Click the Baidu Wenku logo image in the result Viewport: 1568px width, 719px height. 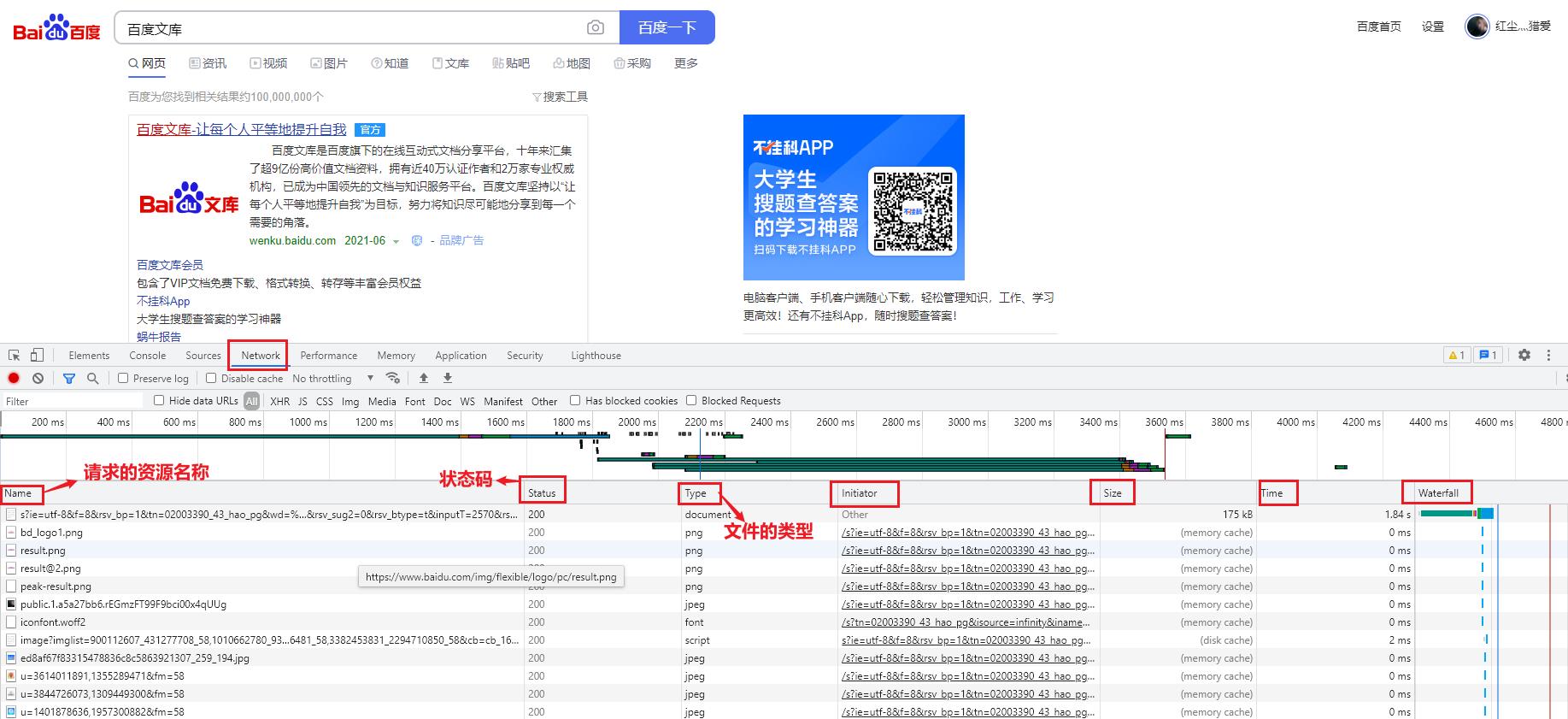click(x=189, y=198)
